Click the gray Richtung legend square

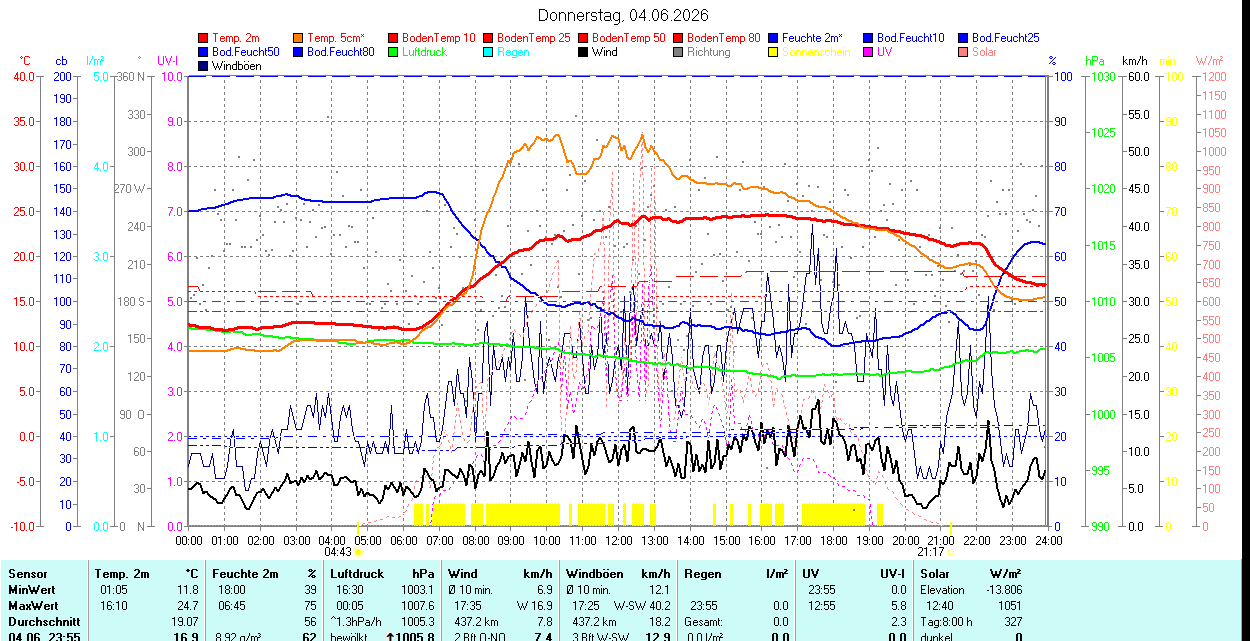(678, 52)
